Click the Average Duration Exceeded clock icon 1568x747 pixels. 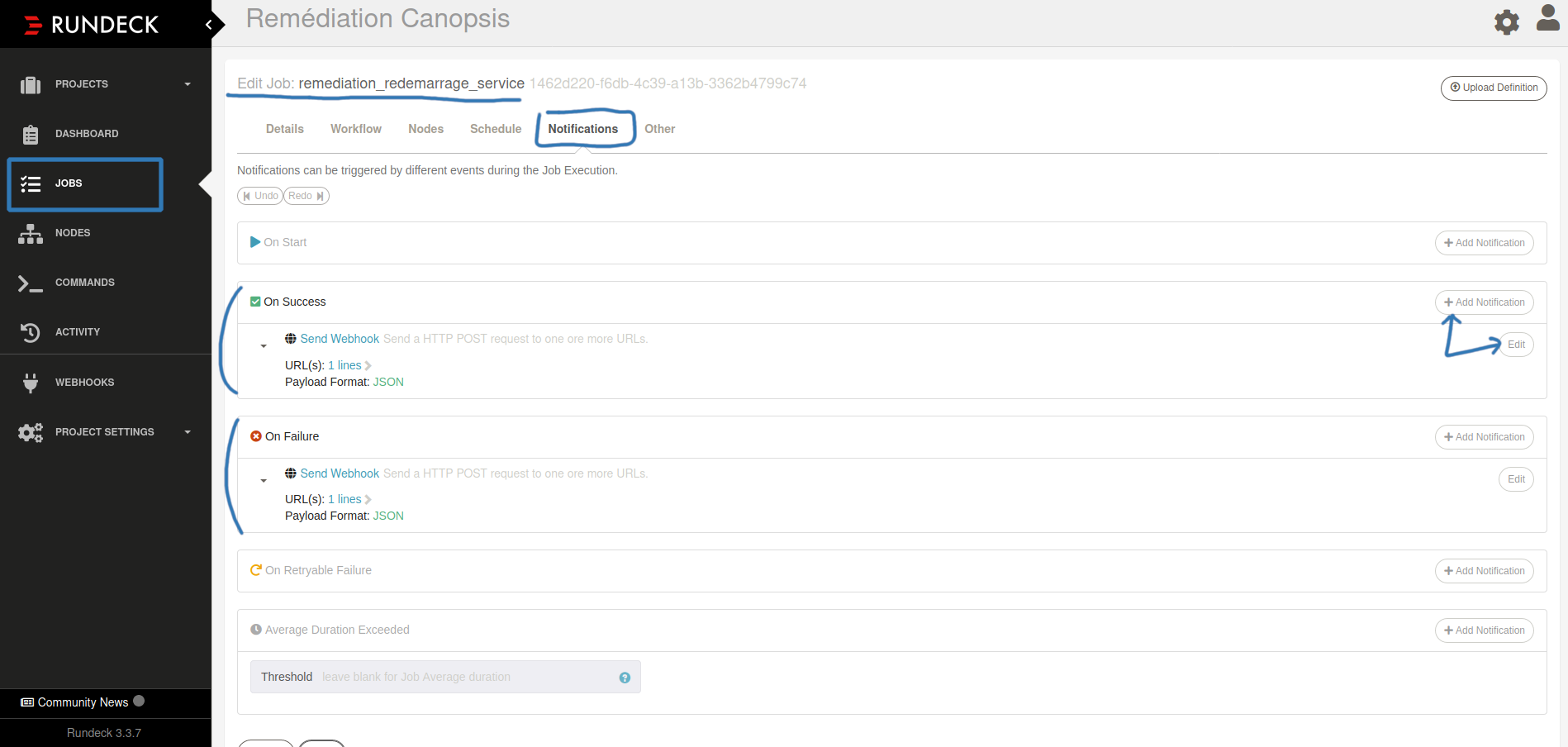click(256, 630)
